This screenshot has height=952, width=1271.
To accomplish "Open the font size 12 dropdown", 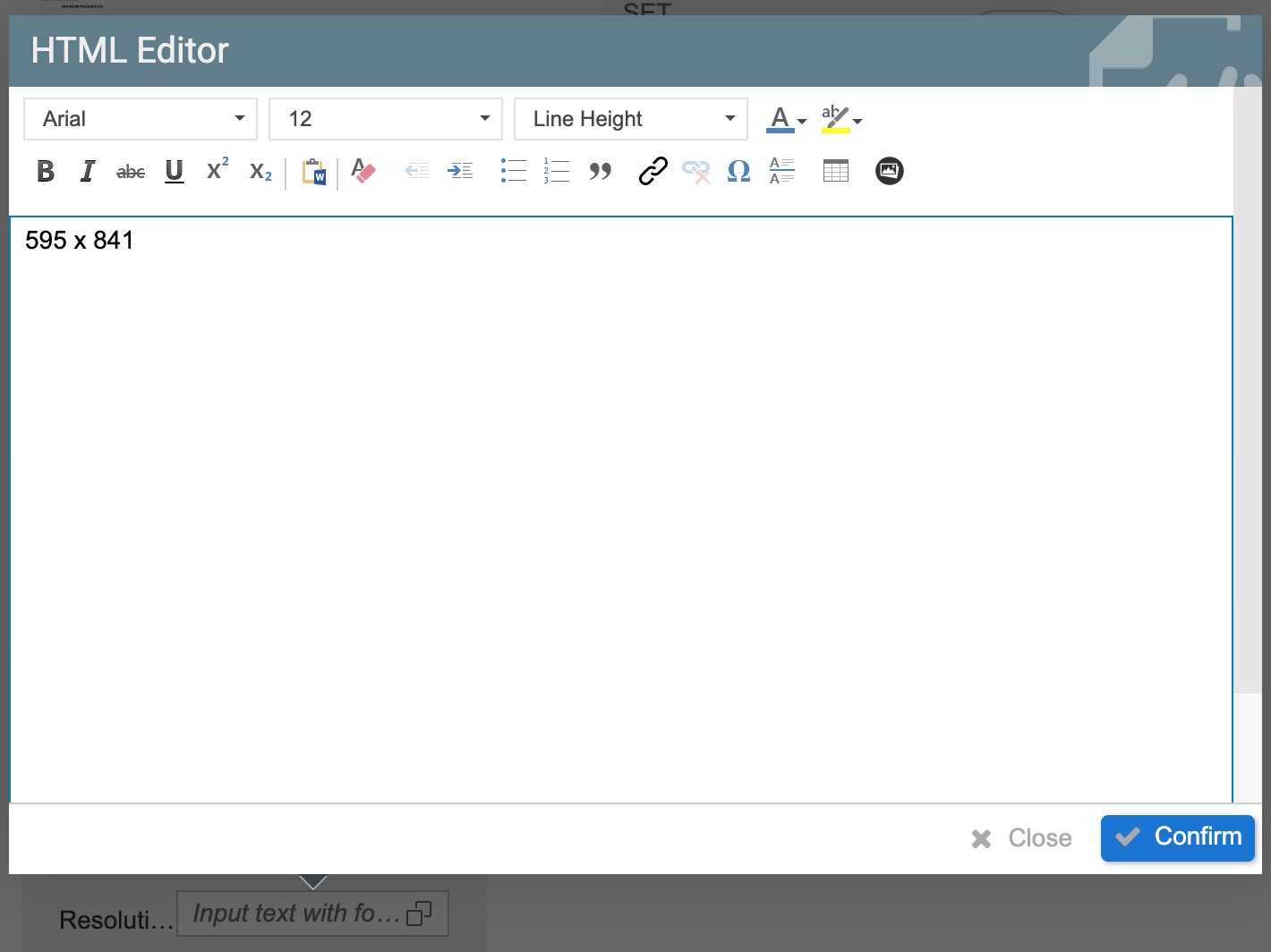I will click(386, 119).
